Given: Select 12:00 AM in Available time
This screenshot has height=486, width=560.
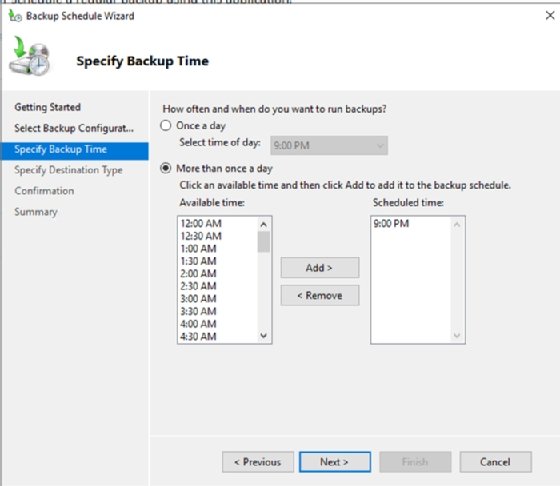Looking at the screenshot, I should 201,224.
